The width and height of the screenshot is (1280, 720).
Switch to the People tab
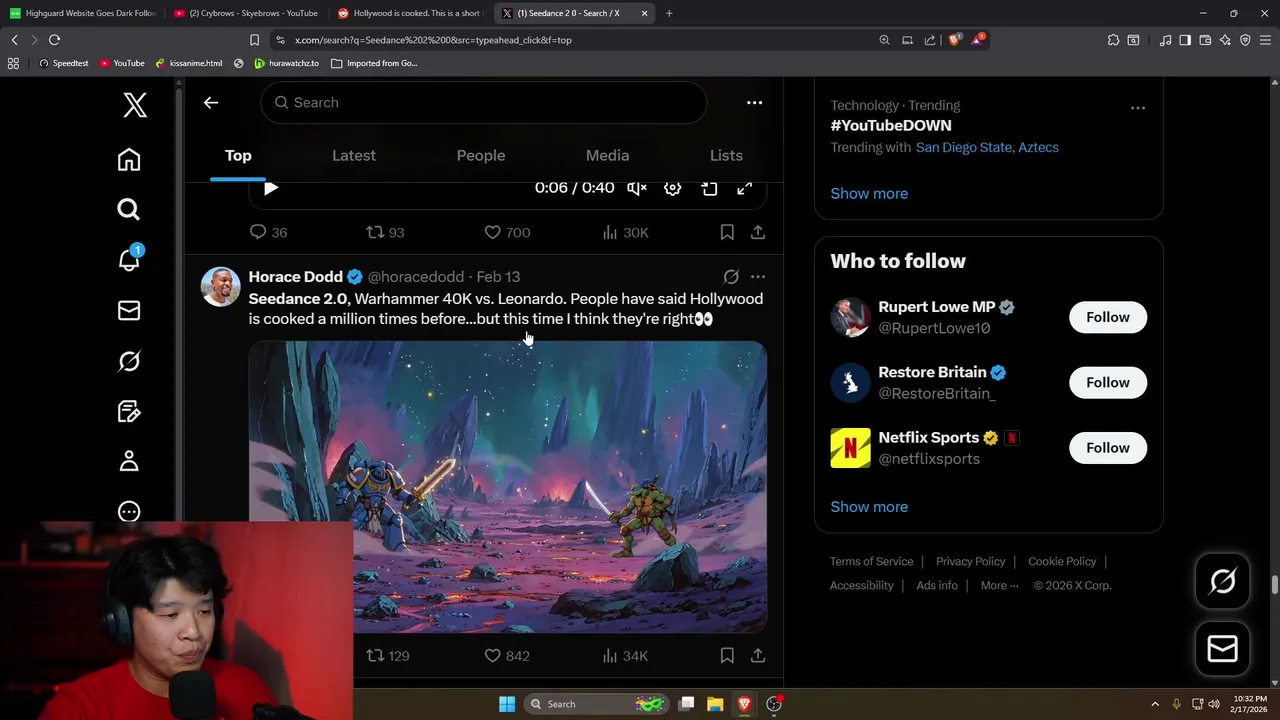pos(481,155)
